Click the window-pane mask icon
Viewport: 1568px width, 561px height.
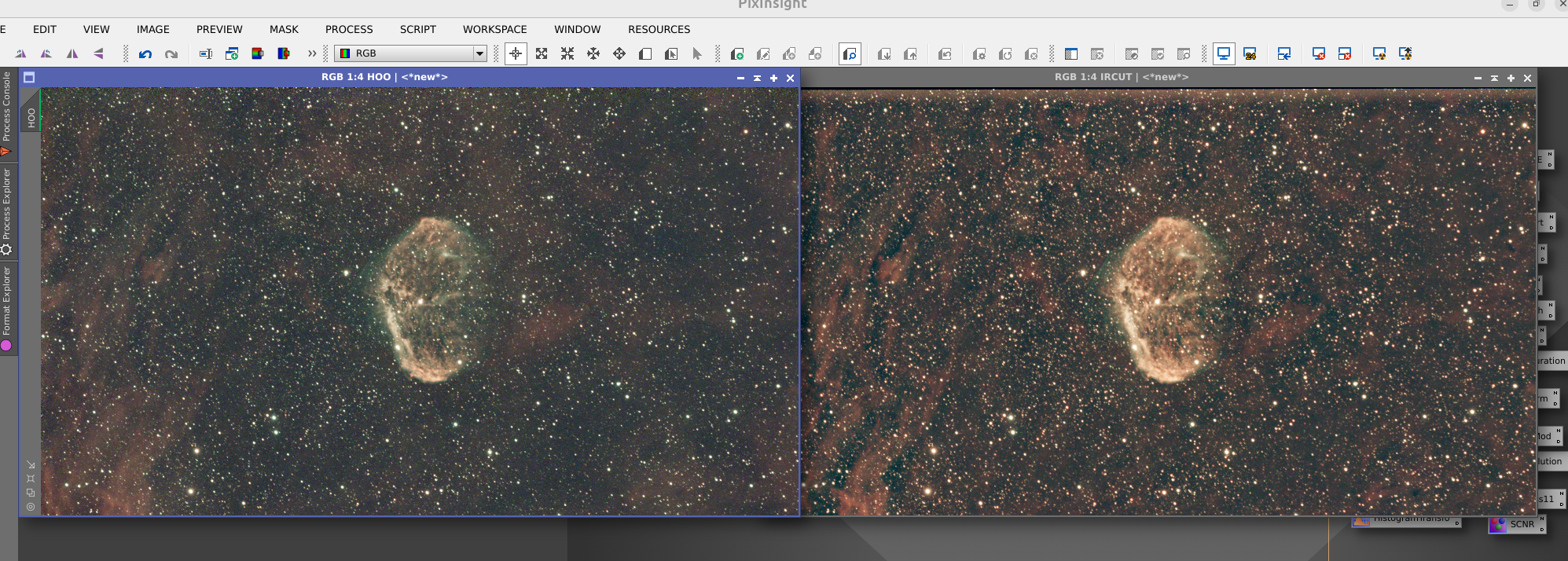(1071, 54)
